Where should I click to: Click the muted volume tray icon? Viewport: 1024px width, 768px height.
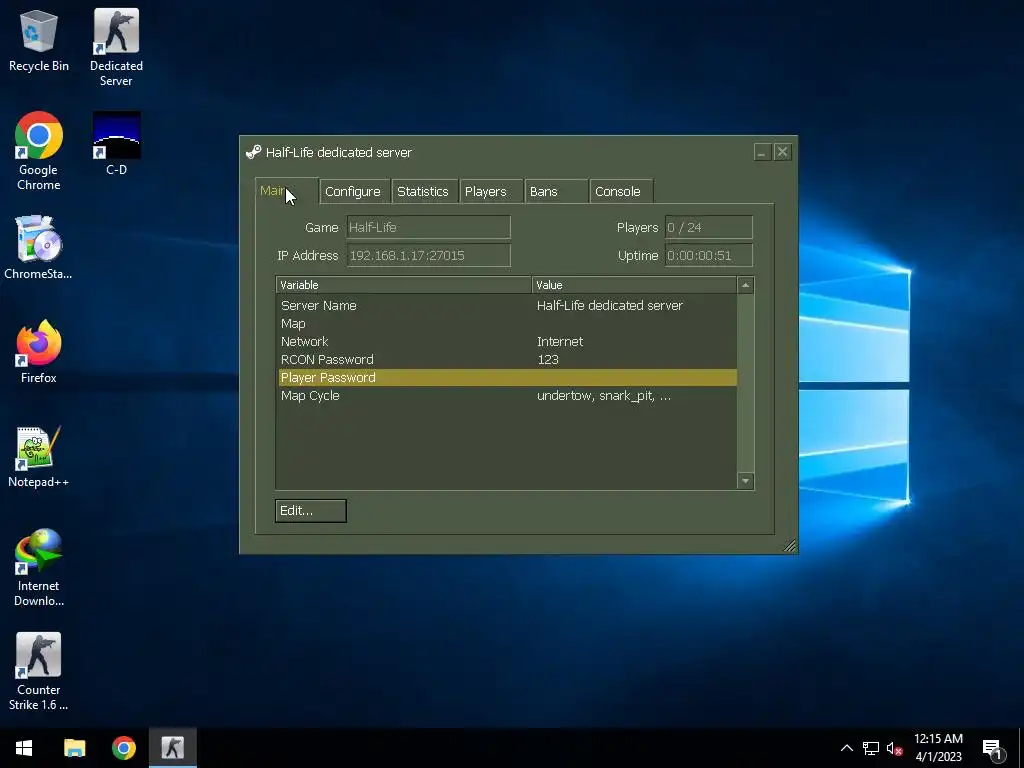click(x=894, y=748)
